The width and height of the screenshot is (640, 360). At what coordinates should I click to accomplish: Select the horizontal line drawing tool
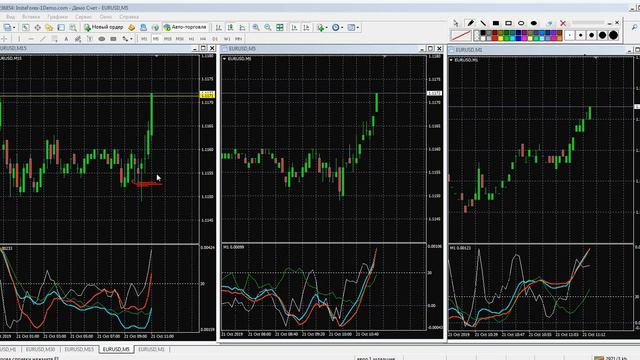tap(31, 39)
